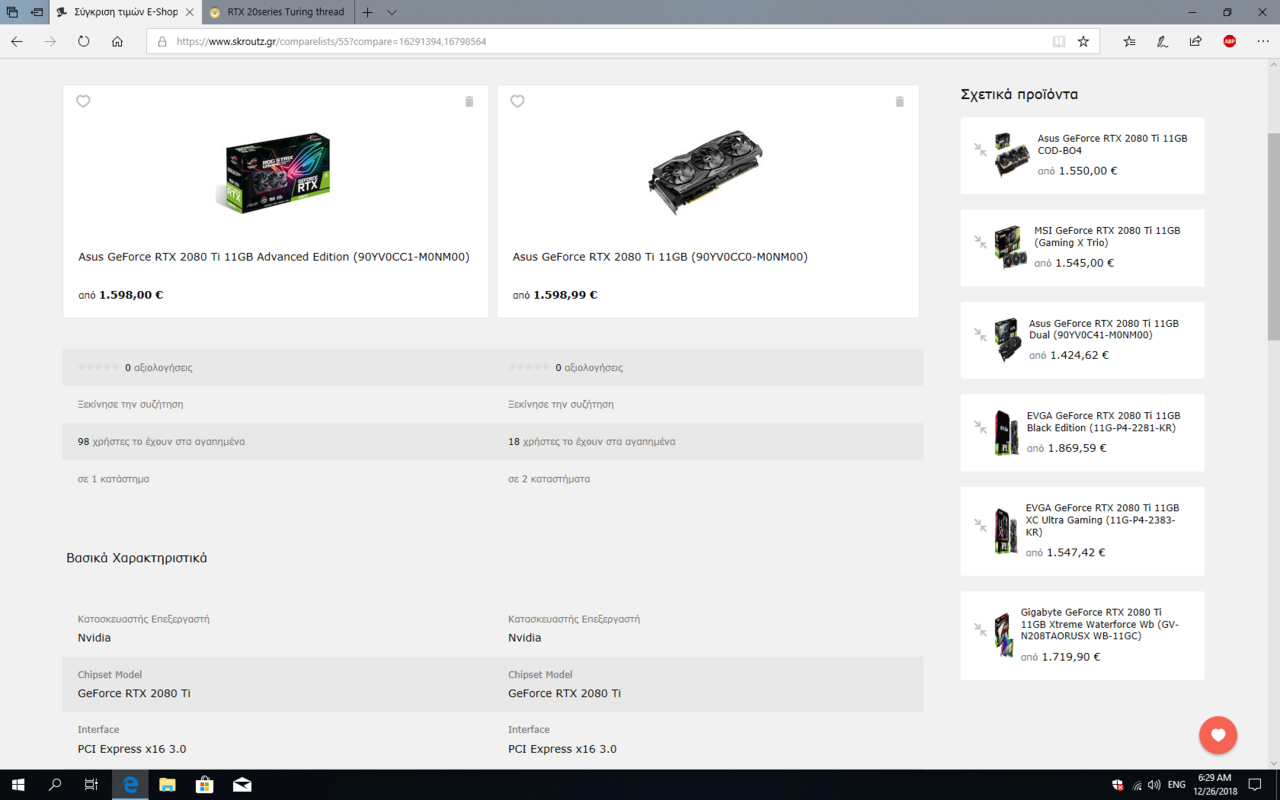This screenshot has width=1280, height=800.
Task: Open the ROG Strix boxed product image
Action: pyautogui.click(x=276, y=172)
